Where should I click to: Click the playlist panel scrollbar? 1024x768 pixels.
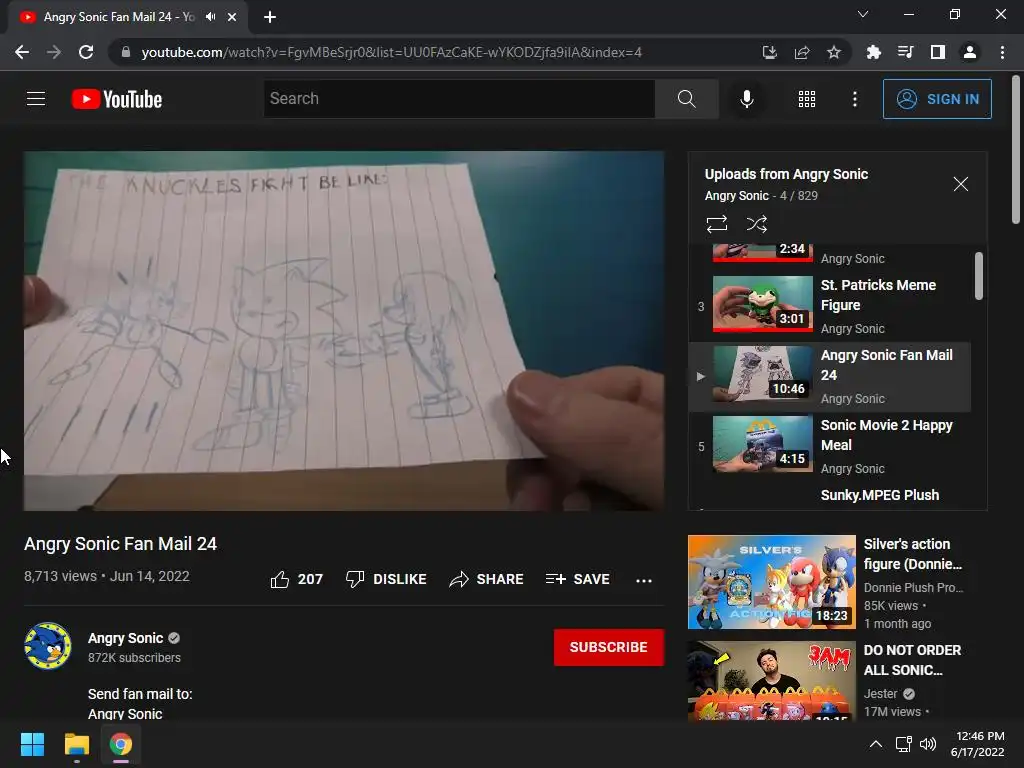click(x=979, y=276)
